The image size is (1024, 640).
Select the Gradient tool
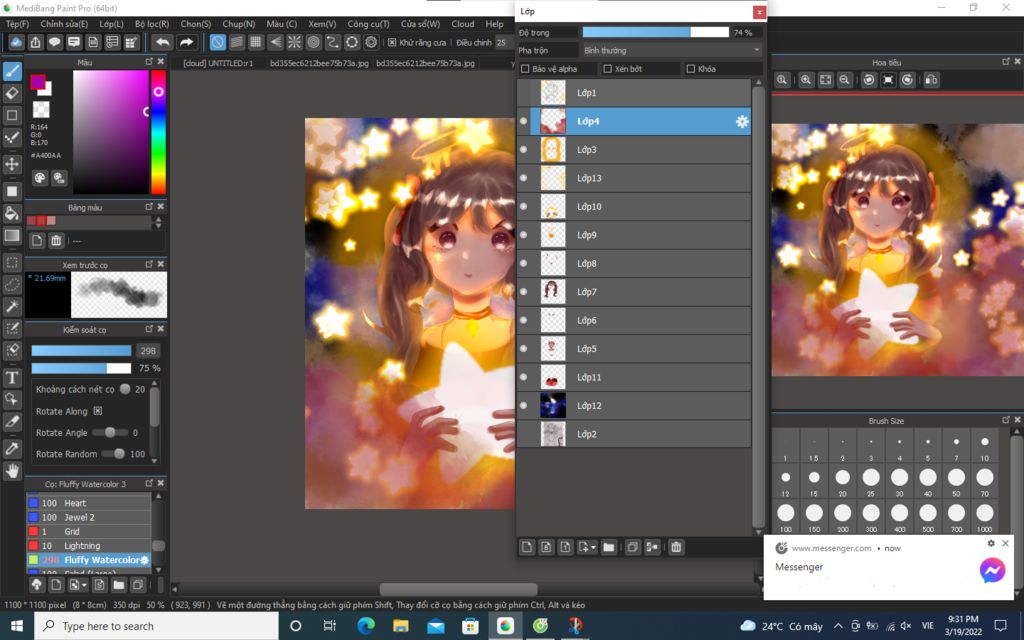click(x=12, y=235)
